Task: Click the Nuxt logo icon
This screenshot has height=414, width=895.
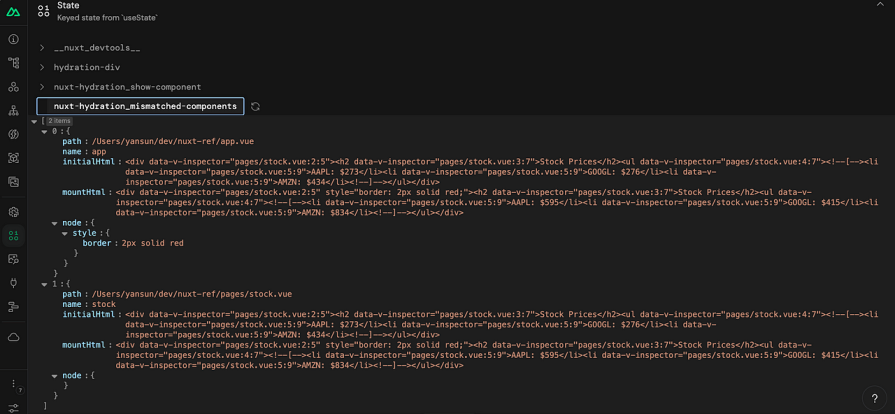Action: 14,12
